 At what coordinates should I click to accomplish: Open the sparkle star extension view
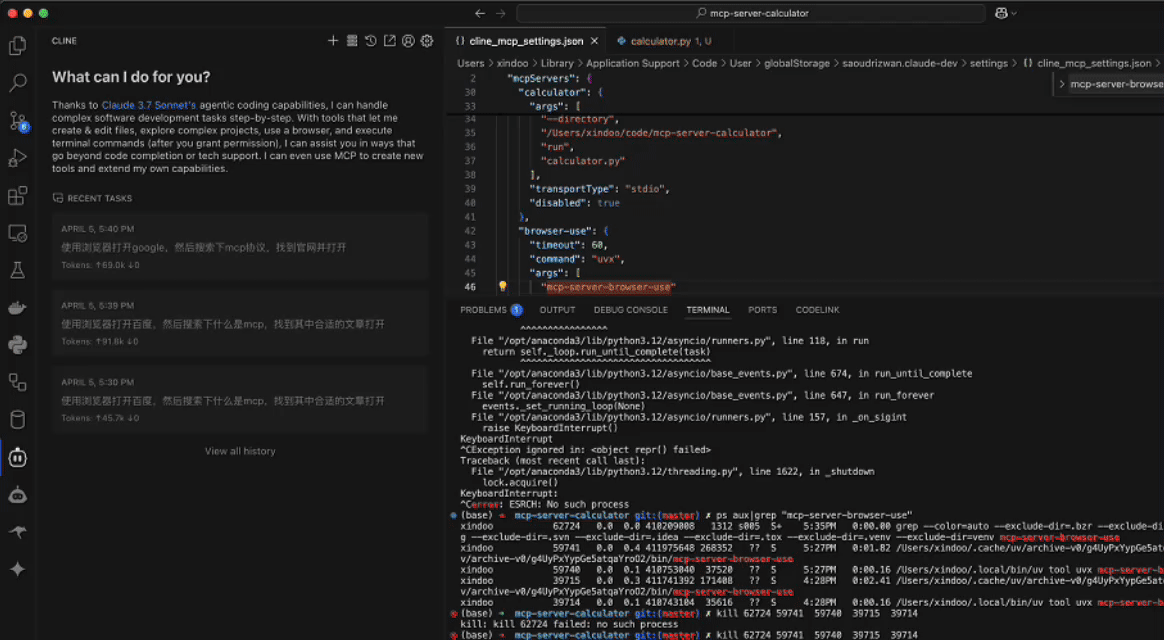17,569
